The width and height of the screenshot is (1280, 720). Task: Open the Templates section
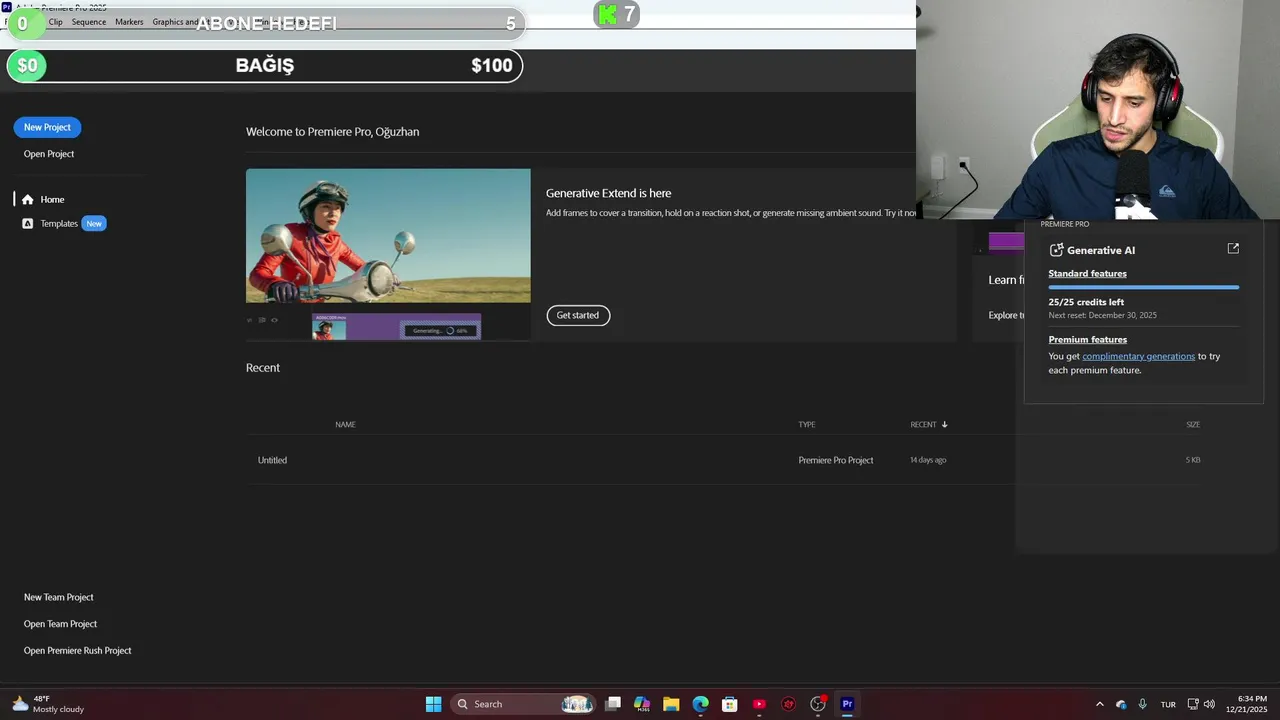click(59, 224)
